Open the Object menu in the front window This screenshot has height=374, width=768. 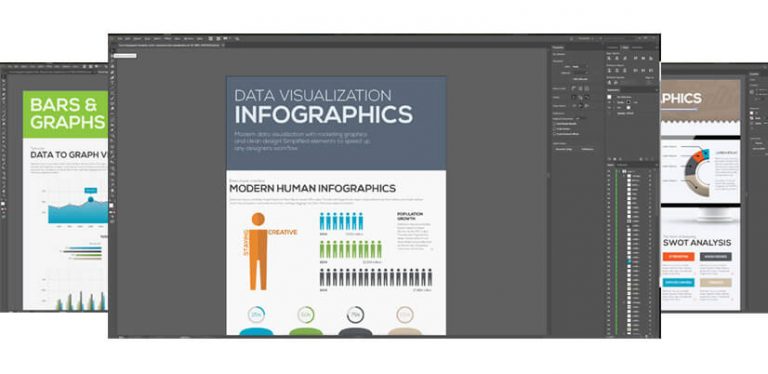138,39
